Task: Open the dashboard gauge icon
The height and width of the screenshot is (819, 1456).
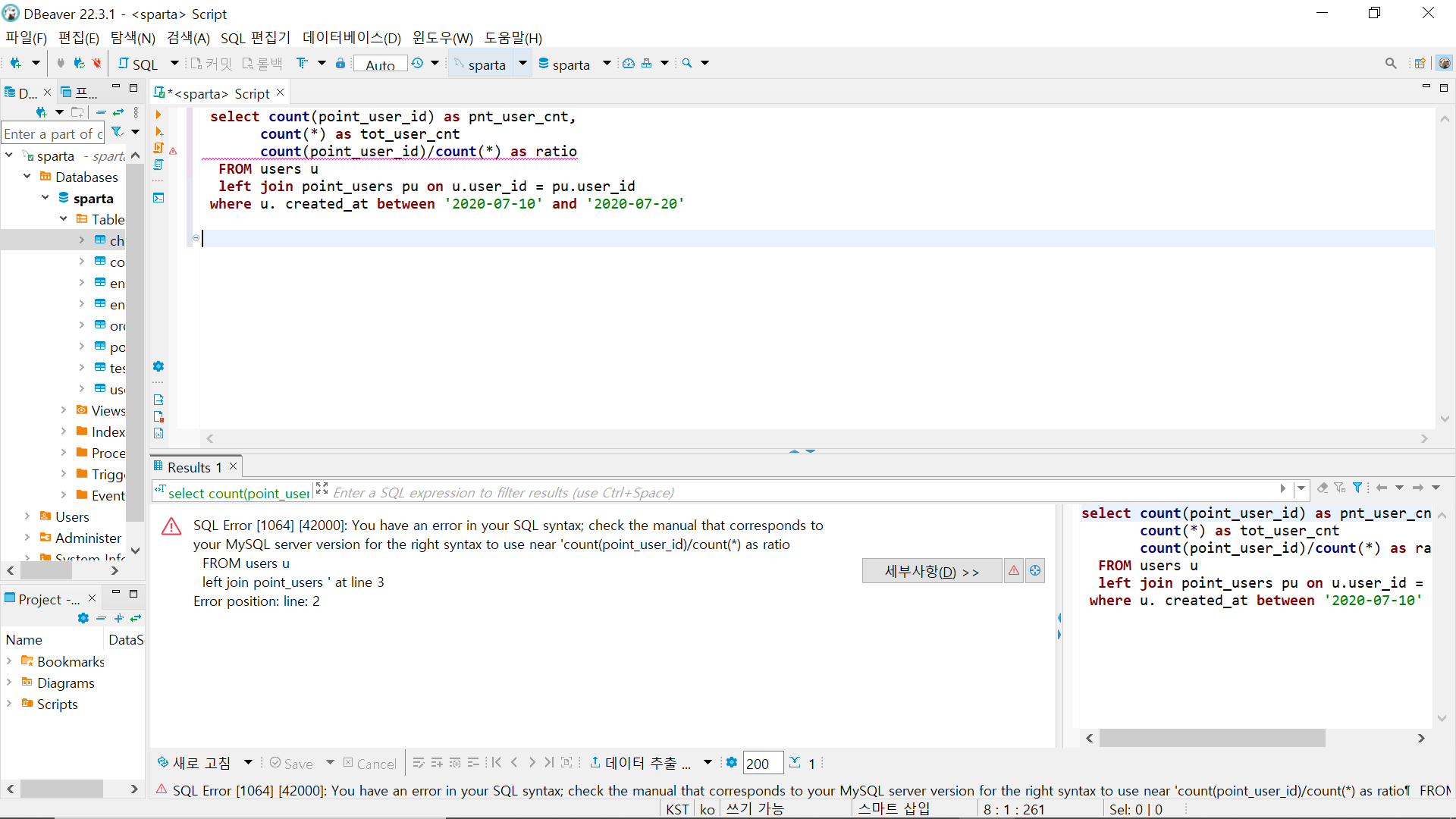Action: click(629, 64)
